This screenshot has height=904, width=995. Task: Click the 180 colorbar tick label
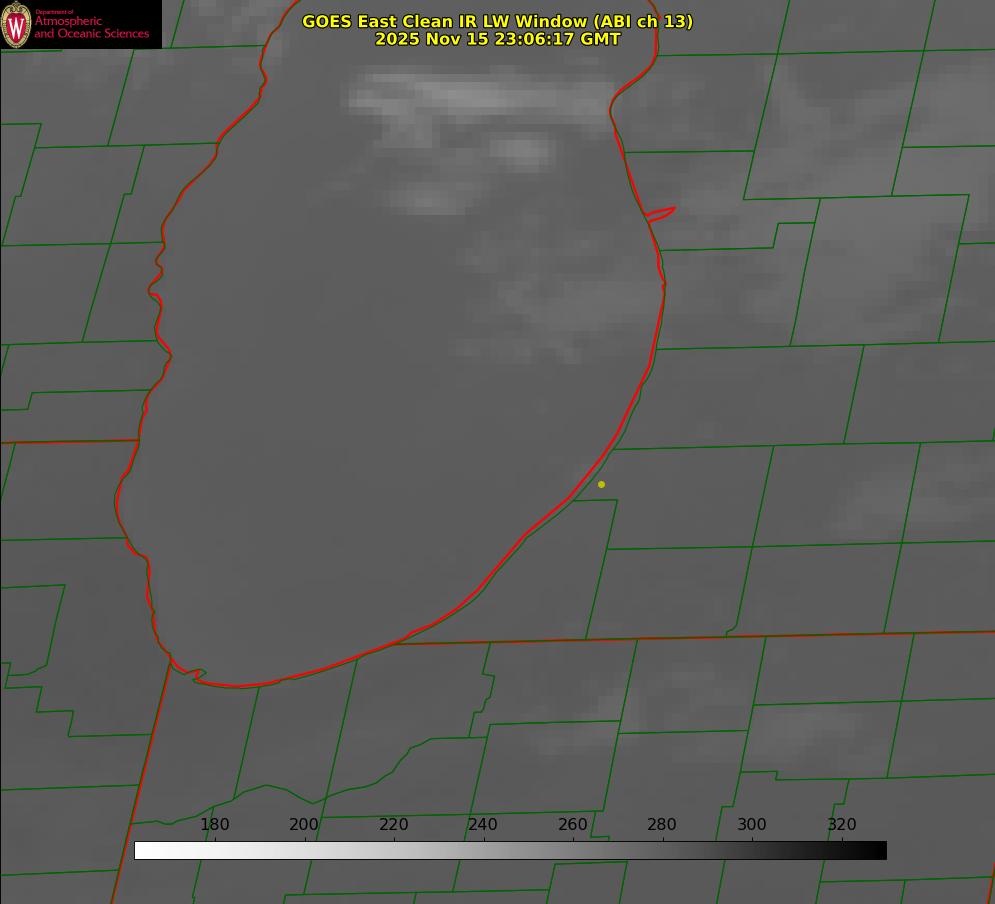point(215,825)
